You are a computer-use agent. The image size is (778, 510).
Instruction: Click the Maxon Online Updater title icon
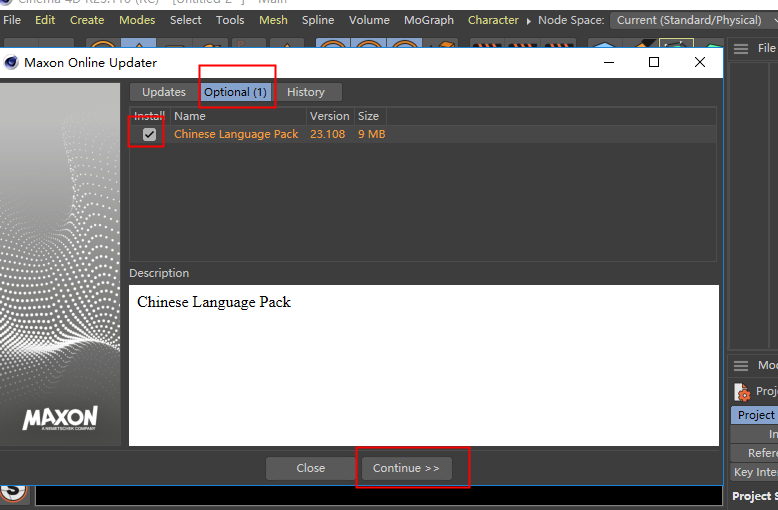click(x=12, y=62)
